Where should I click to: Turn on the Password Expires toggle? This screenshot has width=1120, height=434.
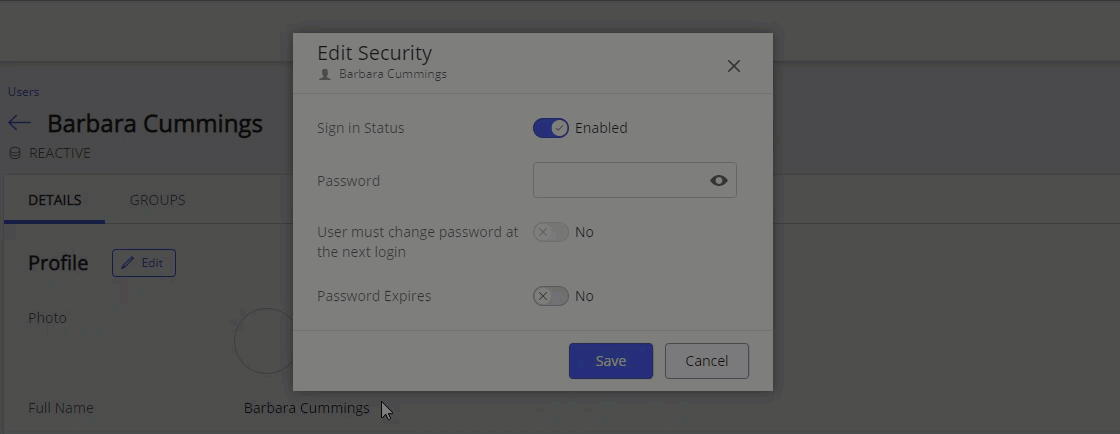[x=550, y=296]
